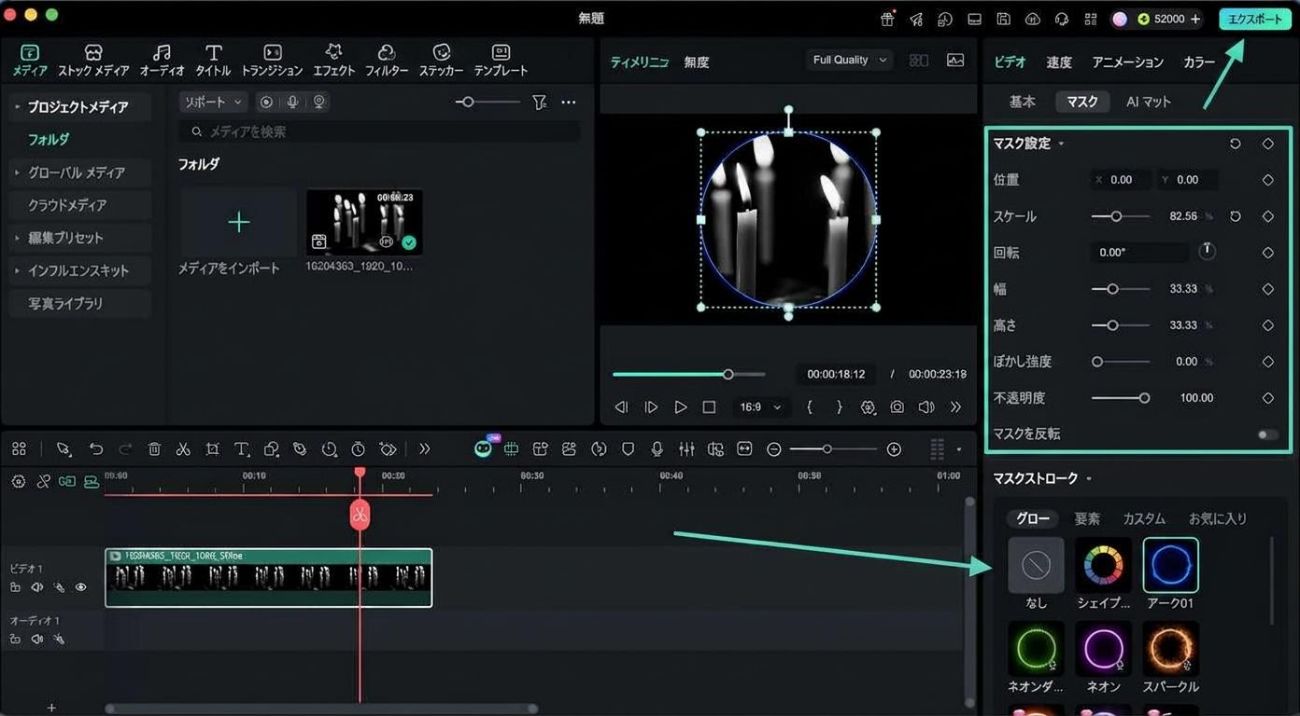The image size is (1300, 716).
Task: Click the preview playback progress slider
Action: point(689,374)
